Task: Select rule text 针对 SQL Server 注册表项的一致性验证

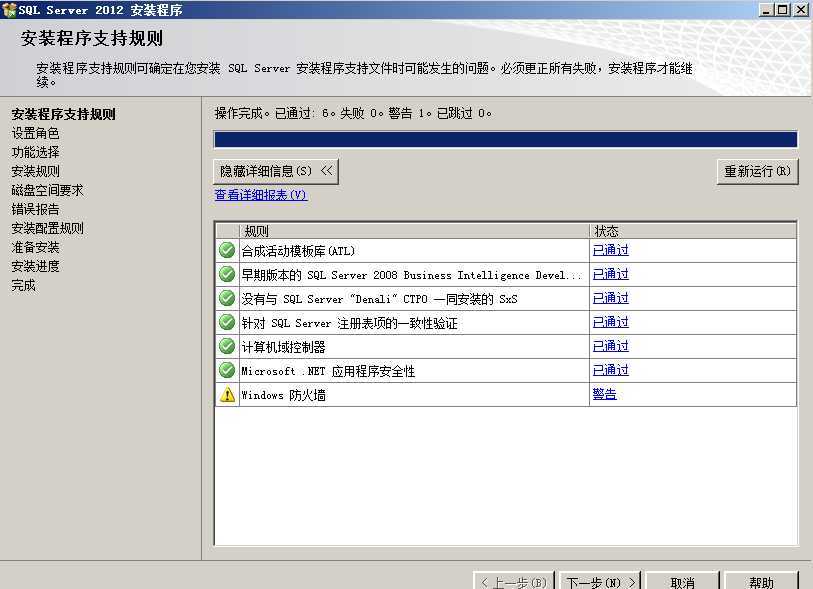Action: pos(349,324)
